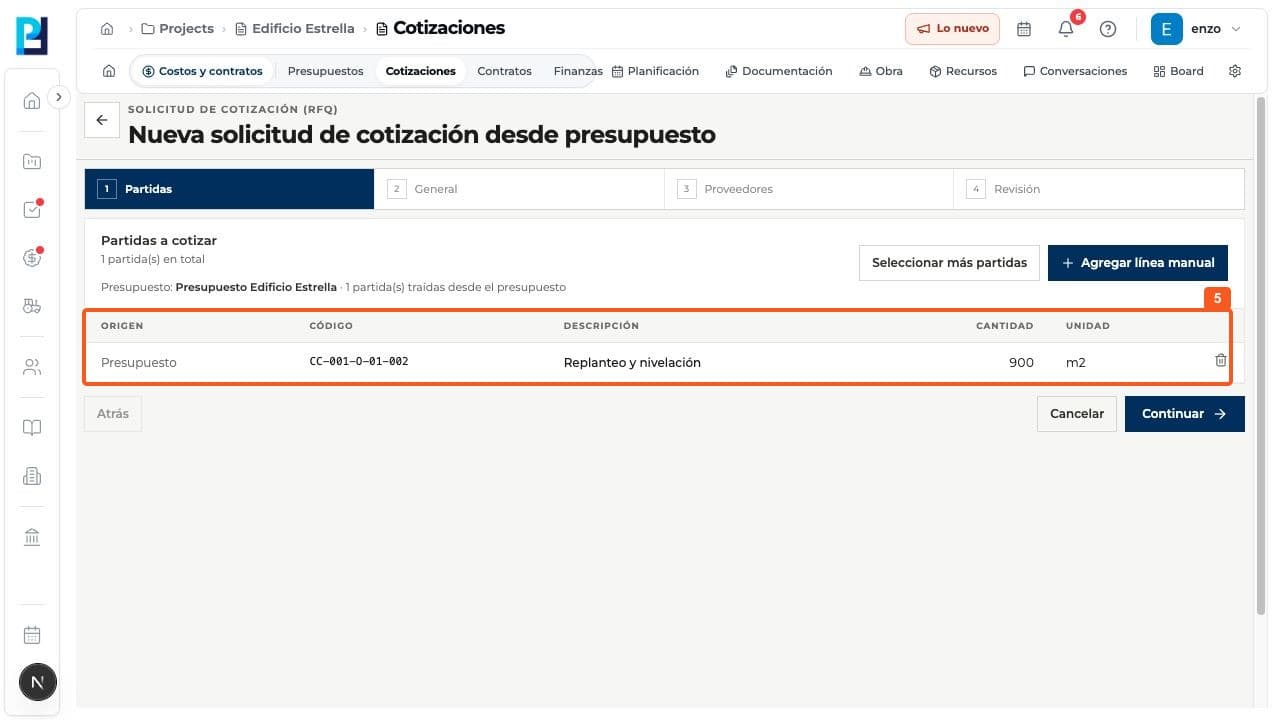Viewport: 1280px width, 720px height.
Task: Expand the sidebar with chevron button
Action: [59, 97]
